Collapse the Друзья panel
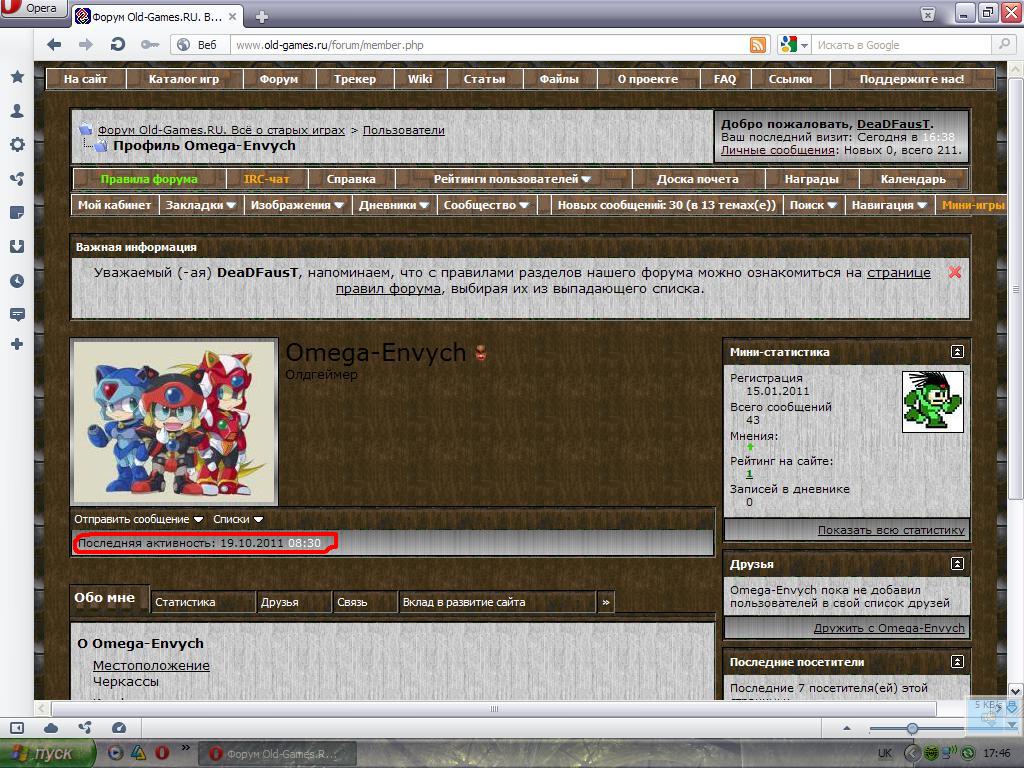The width and height of the screenshot is (1024, 768). coord(957,564)
